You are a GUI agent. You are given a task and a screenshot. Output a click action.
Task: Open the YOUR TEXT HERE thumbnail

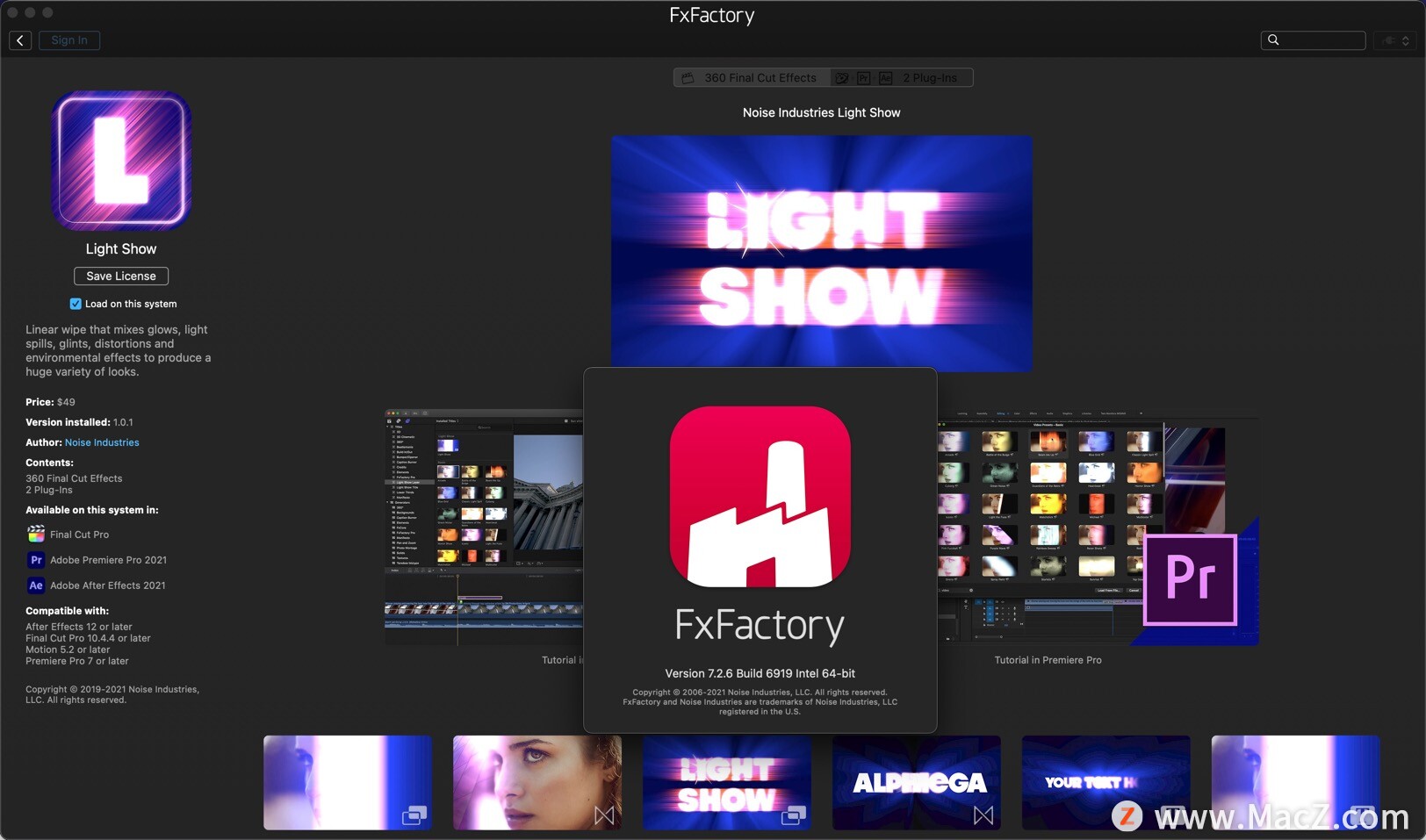tap(1106, 783)
